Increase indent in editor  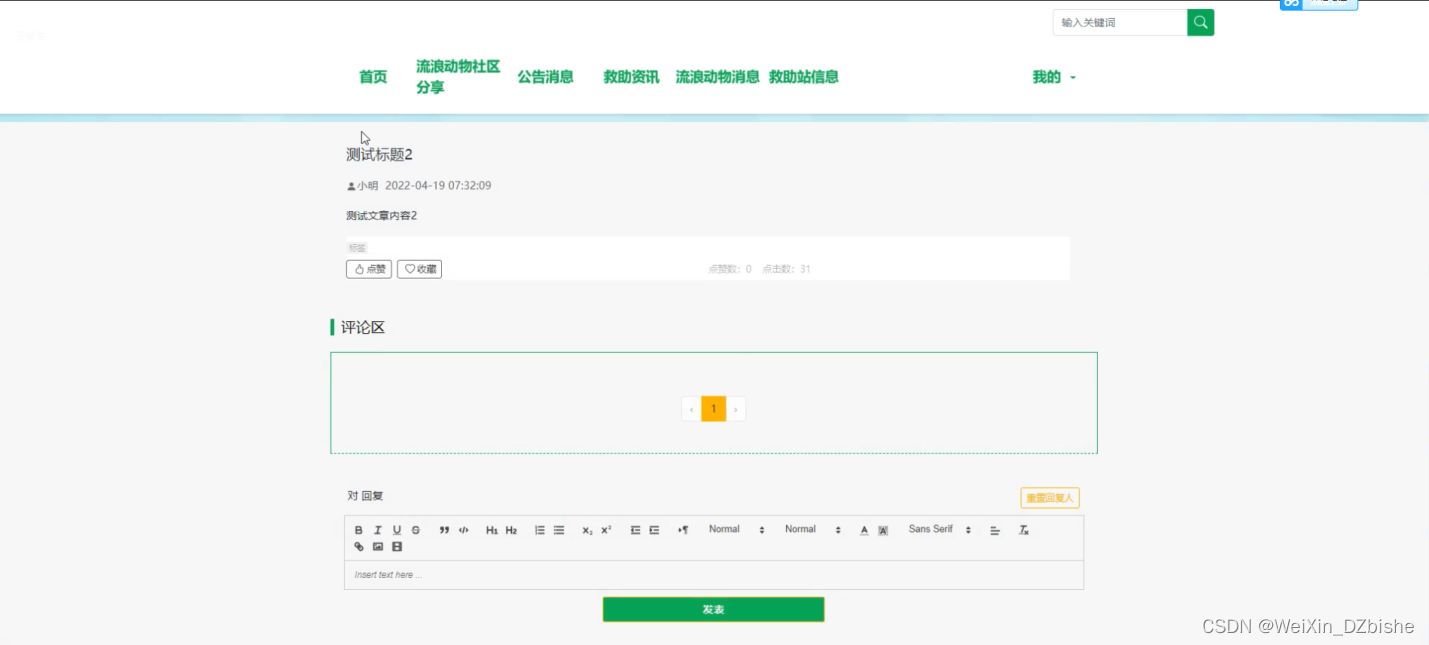[654, 530]
